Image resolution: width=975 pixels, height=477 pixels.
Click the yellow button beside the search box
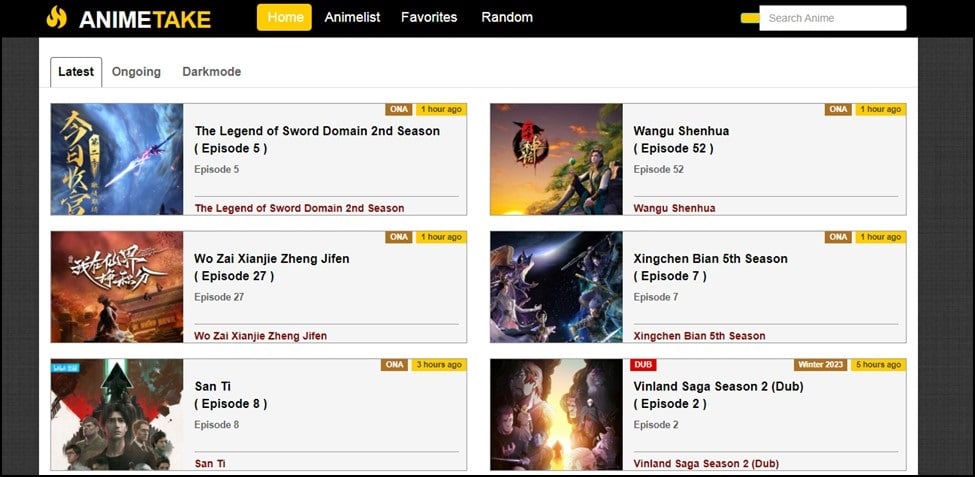tap(750, 18)
